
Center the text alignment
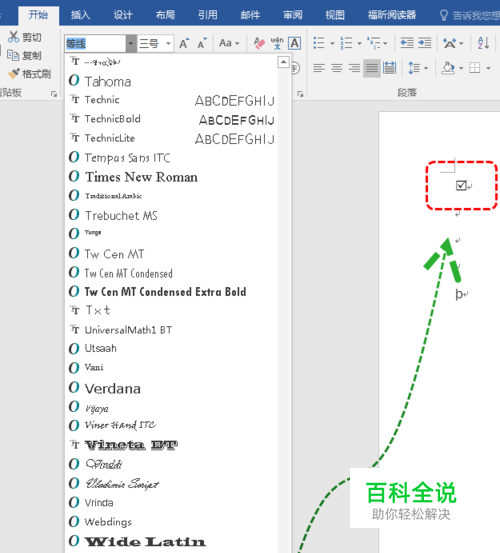click(x=337, y=68)
